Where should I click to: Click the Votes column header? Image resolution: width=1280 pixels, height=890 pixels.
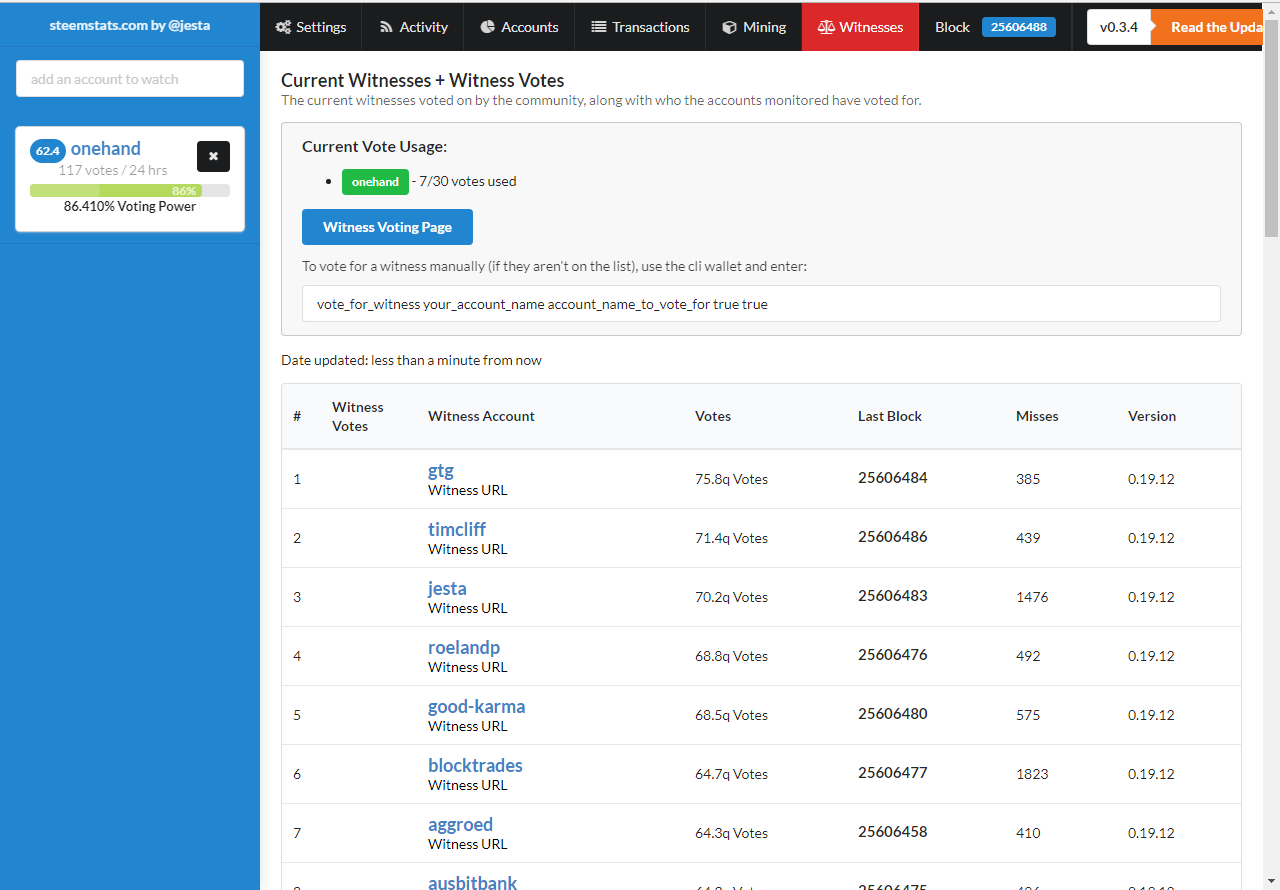(713, 416)
